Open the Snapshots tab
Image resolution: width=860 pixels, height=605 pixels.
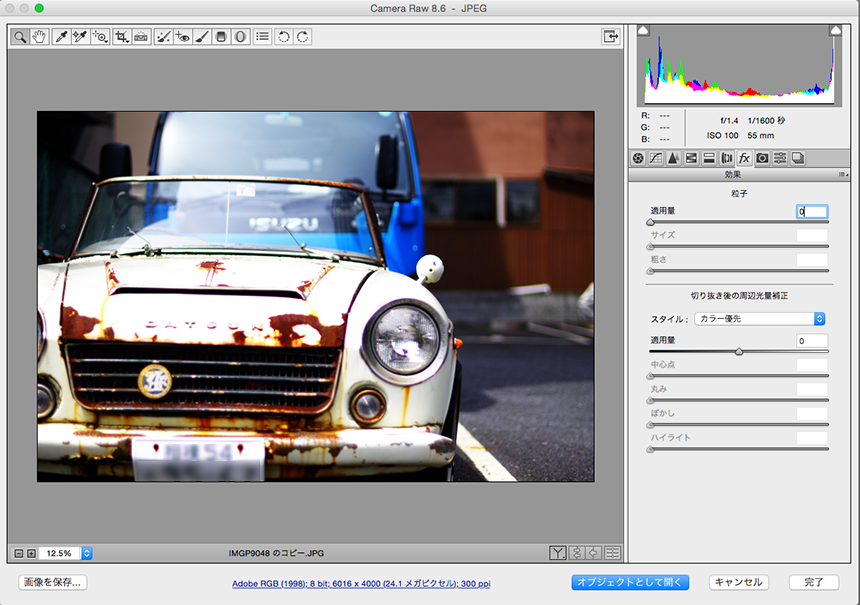(797, 159)
